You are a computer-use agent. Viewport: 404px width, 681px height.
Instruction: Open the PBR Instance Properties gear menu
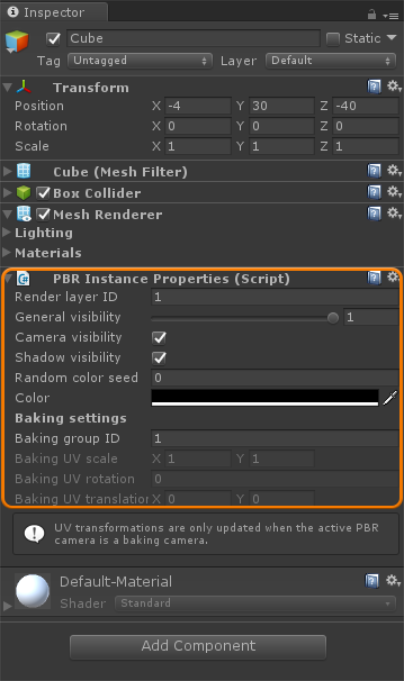pos(394,277)
